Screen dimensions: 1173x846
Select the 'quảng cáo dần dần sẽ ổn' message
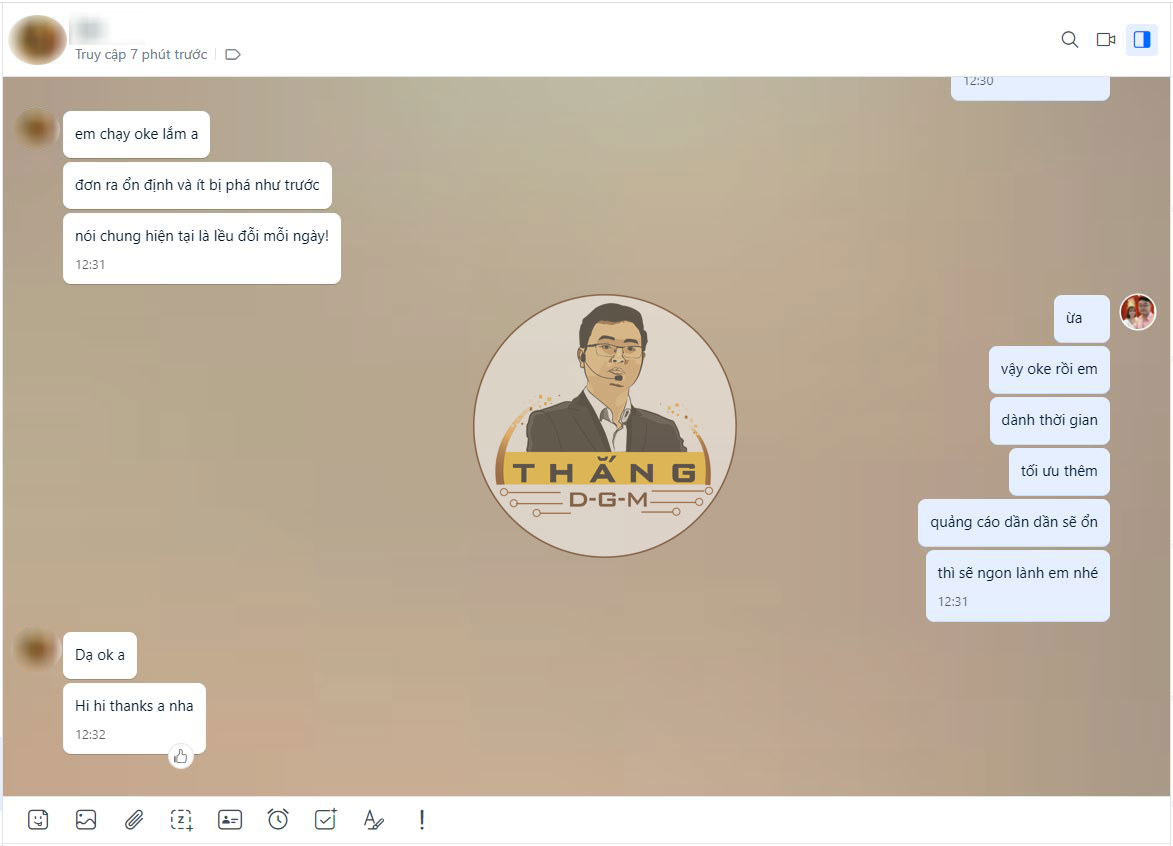1014,522
